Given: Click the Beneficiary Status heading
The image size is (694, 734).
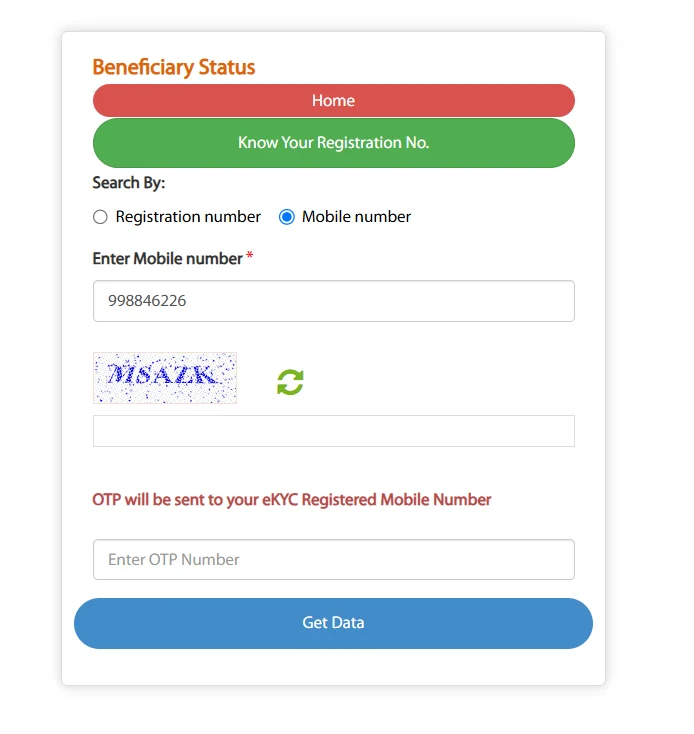Looking at the screenshot, I should point(174,67).
